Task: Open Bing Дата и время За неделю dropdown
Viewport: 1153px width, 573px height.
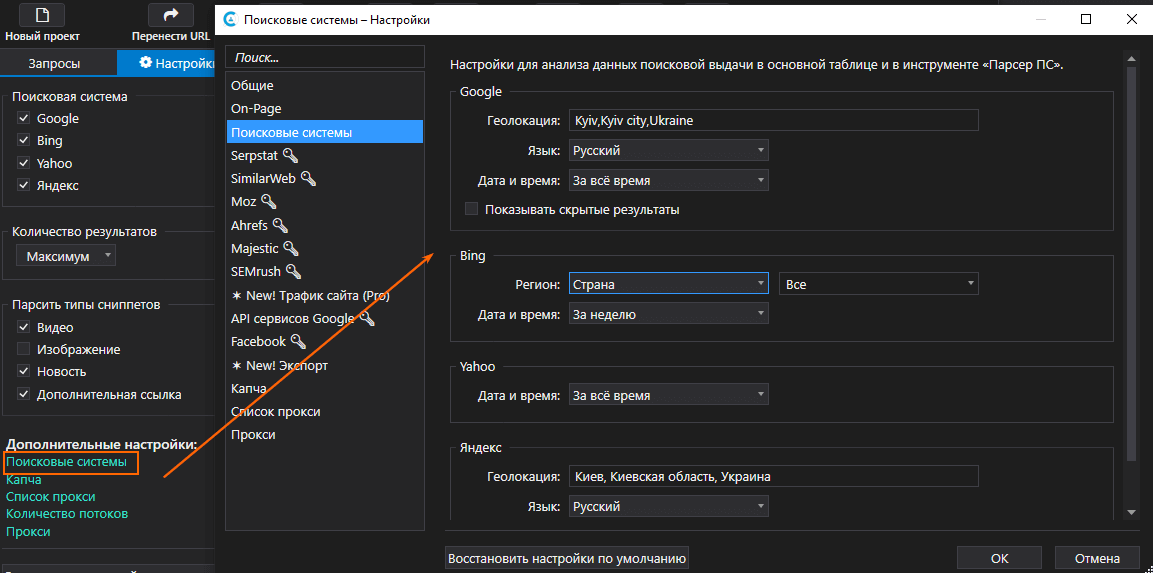Action: 668,314
